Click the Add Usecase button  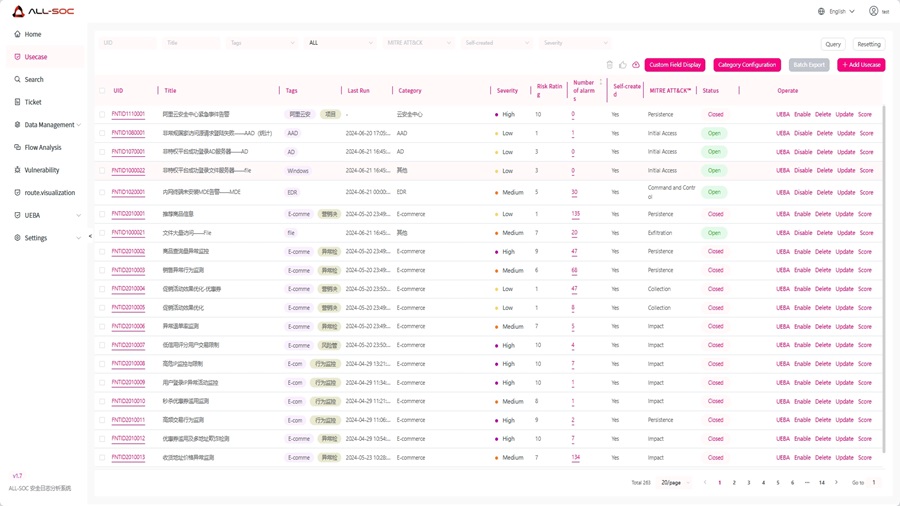861,65
